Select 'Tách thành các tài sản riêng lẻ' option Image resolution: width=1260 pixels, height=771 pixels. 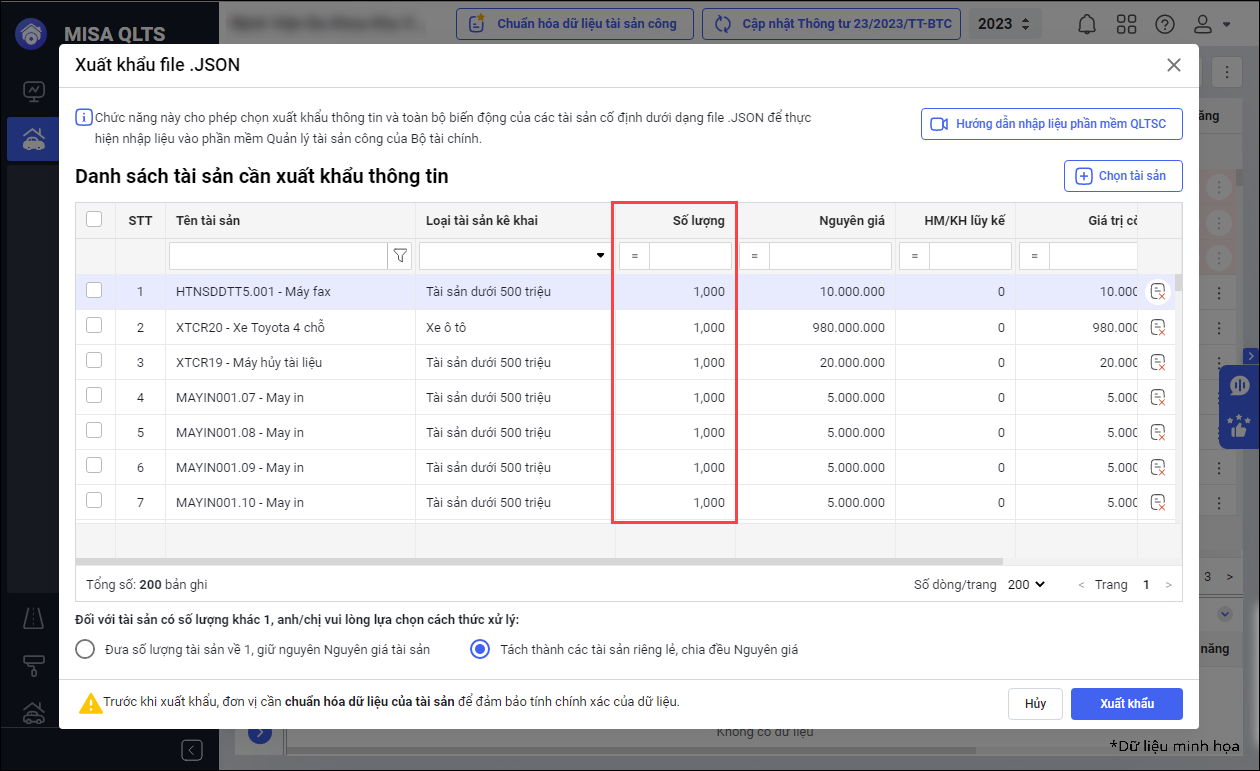click(481, 649)
